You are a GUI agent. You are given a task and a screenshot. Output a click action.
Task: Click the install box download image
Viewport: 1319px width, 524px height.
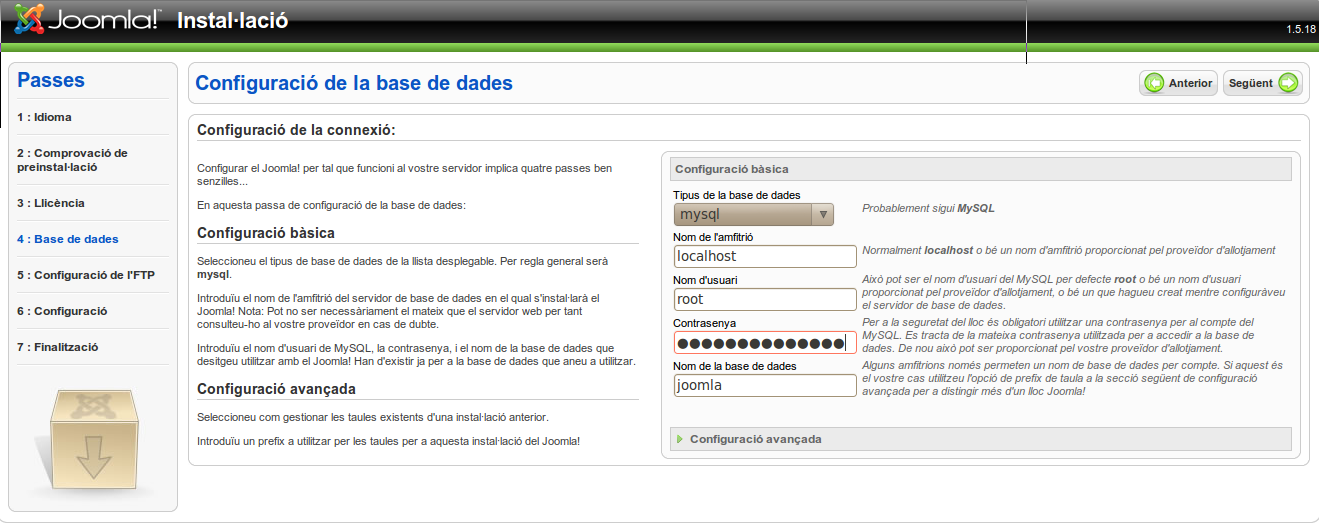coord(93,441)
